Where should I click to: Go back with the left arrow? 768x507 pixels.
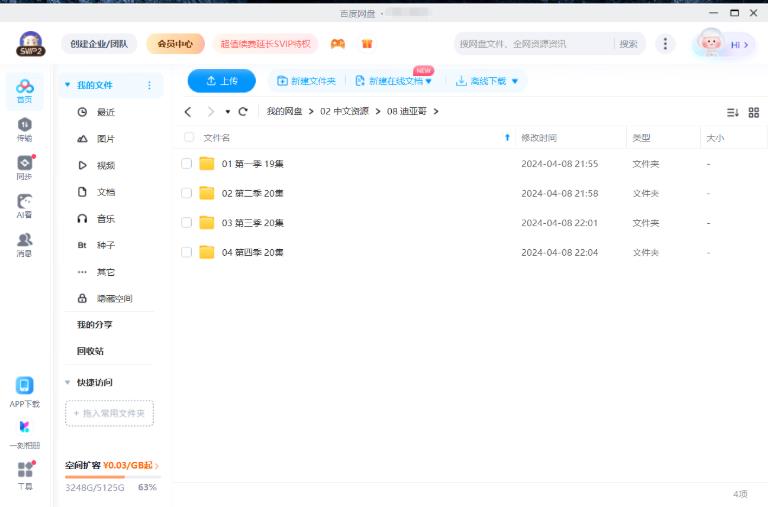(188, 112)
